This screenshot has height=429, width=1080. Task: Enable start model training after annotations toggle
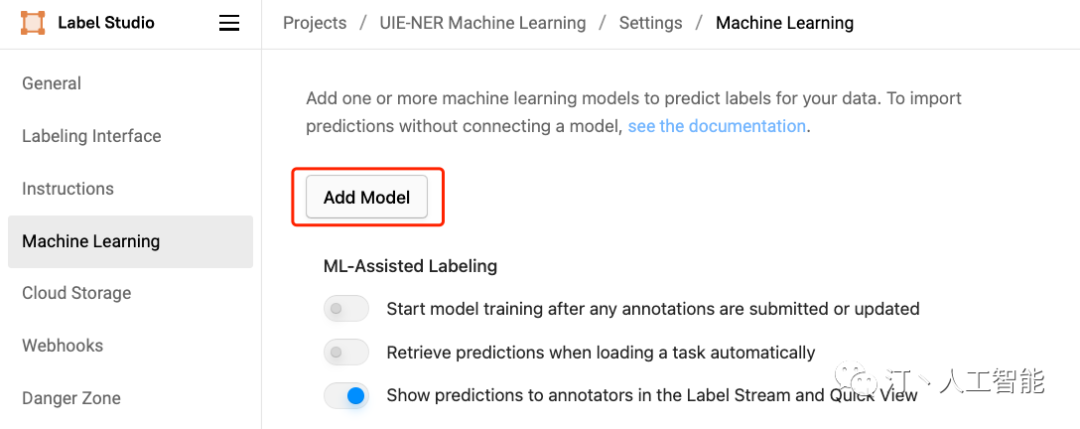pyautogui.click(x=346, y=309)
